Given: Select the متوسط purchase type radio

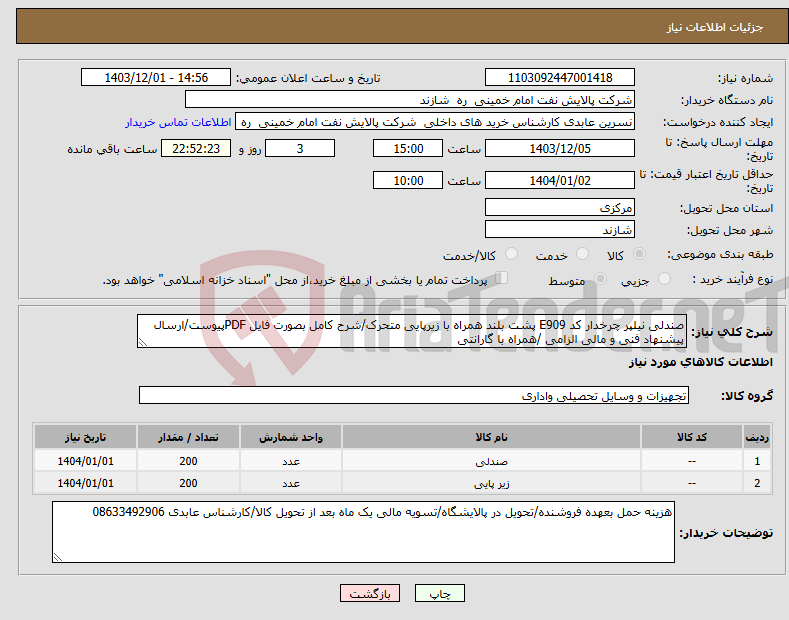Looking at the screenshot, I should tap(600, 279).
